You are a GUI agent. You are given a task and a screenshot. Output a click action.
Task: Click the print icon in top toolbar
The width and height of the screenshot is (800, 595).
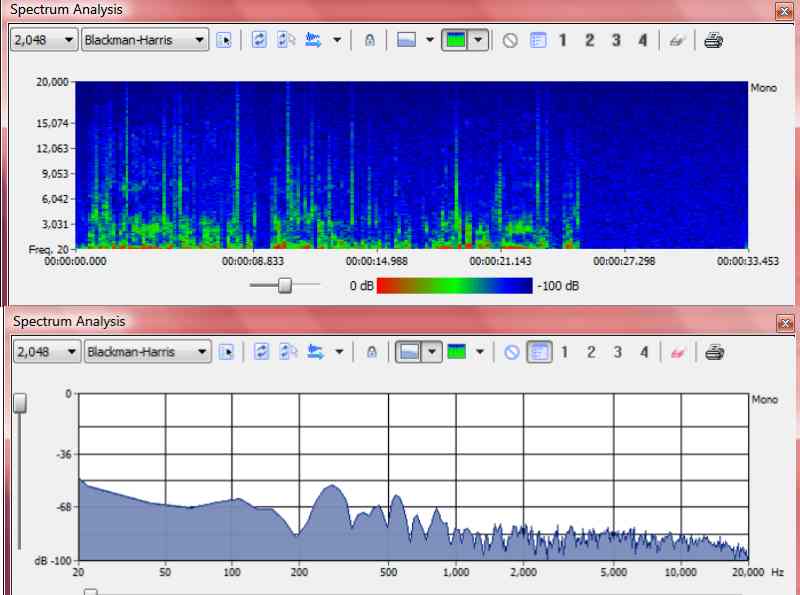point(713,41)
